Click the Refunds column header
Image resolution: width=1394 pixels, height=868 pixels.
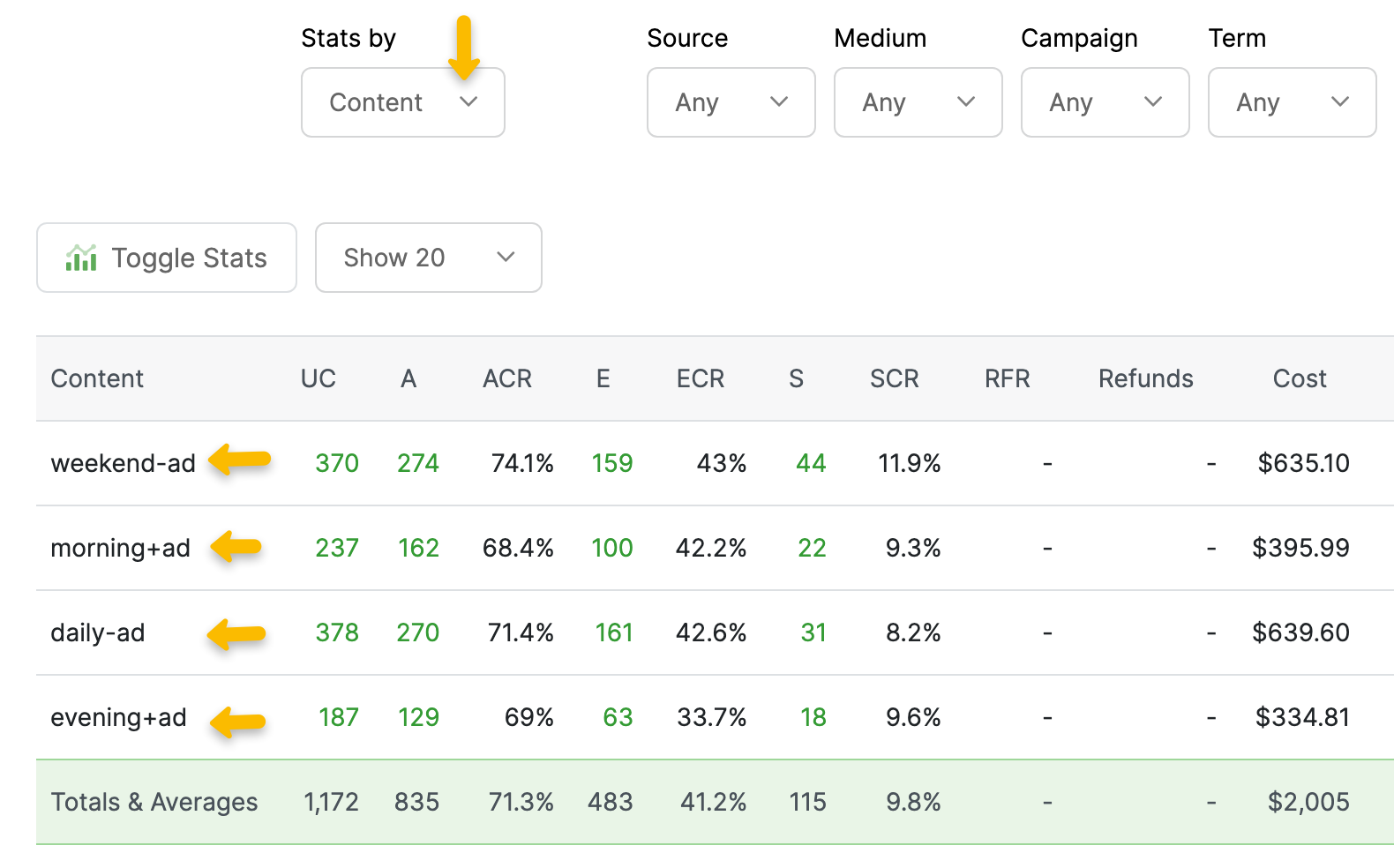[1145, 378]
